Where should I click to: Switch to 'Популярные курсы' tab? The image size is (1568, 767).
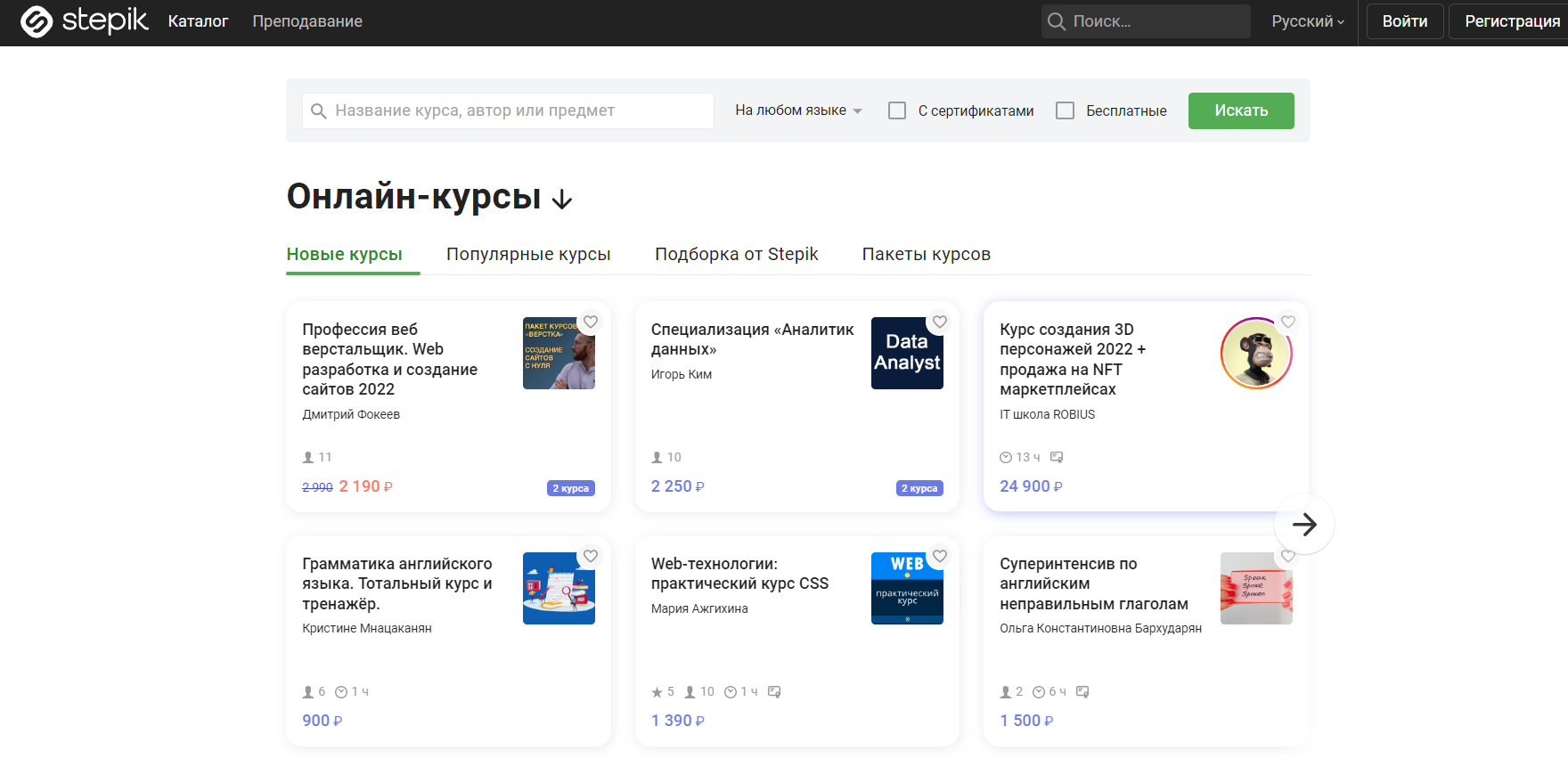click(528, 254)
